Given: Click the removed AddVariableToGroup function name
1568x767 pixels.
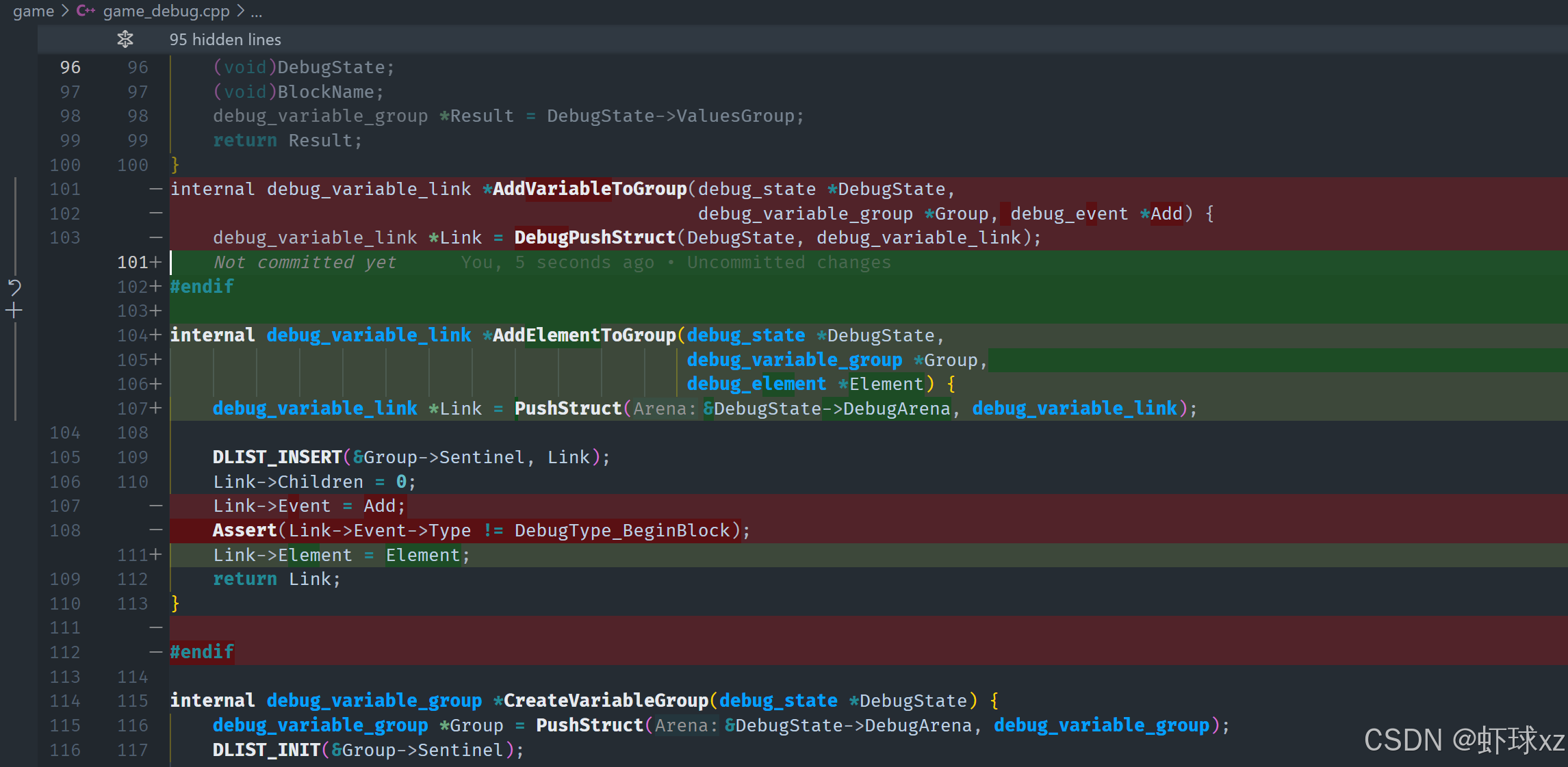Looking at the screenshot, I should (589, 189).
